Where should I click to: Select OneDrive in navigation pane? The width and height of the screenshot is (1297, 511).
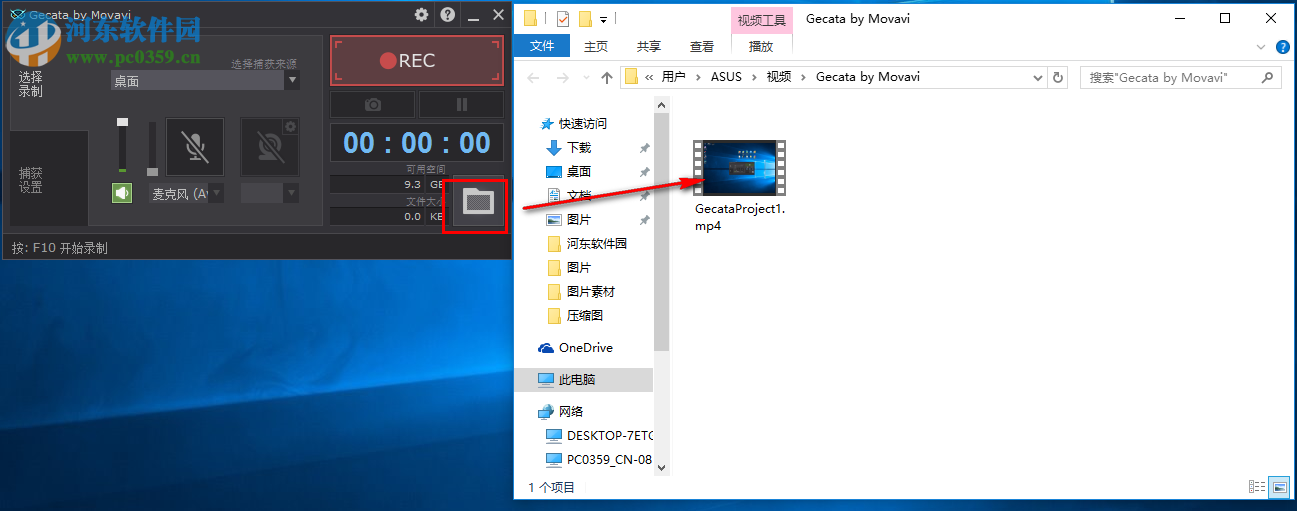click(585, 348)
